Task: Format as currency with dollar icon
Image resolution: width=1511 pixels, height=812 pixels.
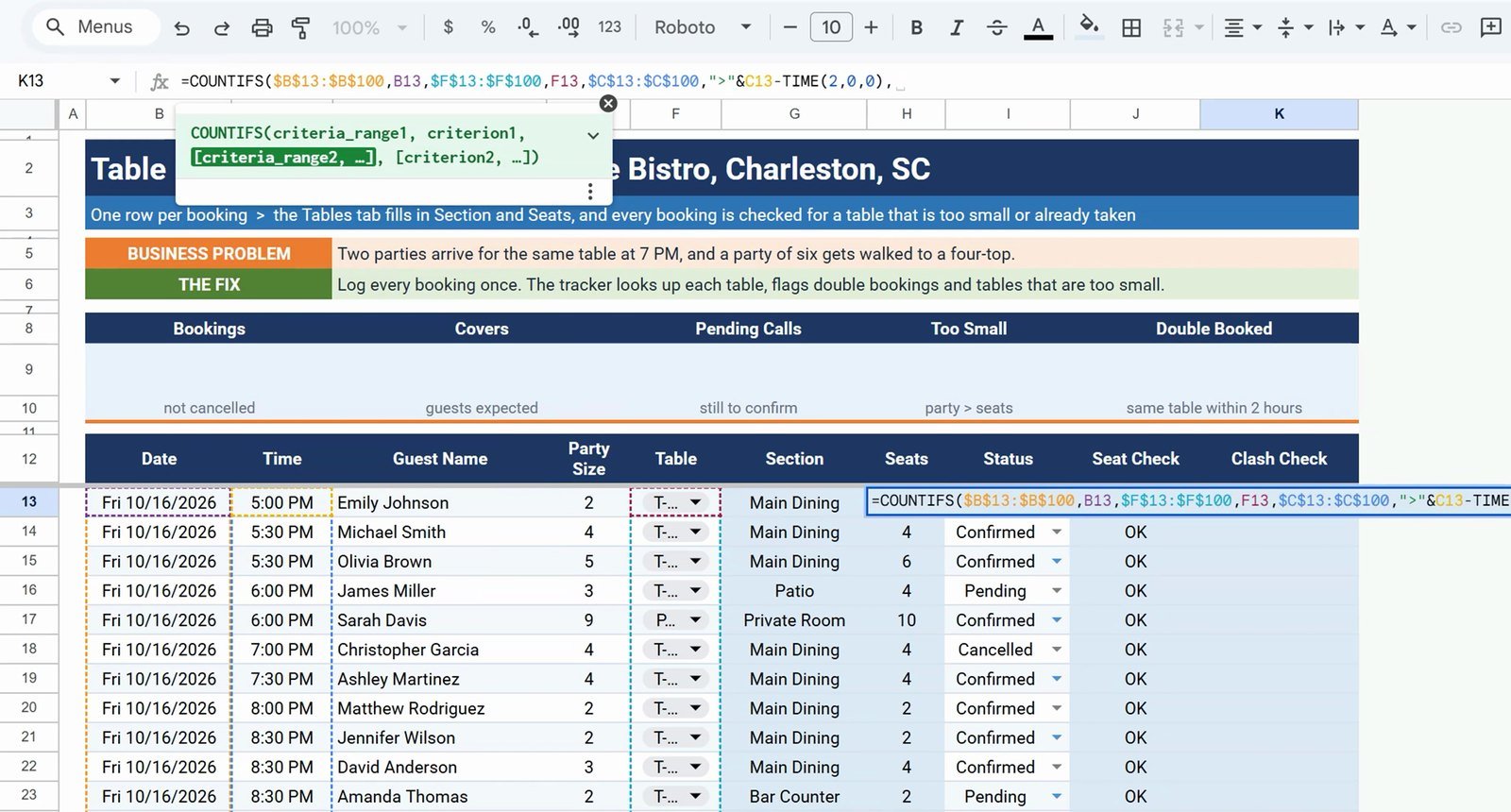Action: 449,27
